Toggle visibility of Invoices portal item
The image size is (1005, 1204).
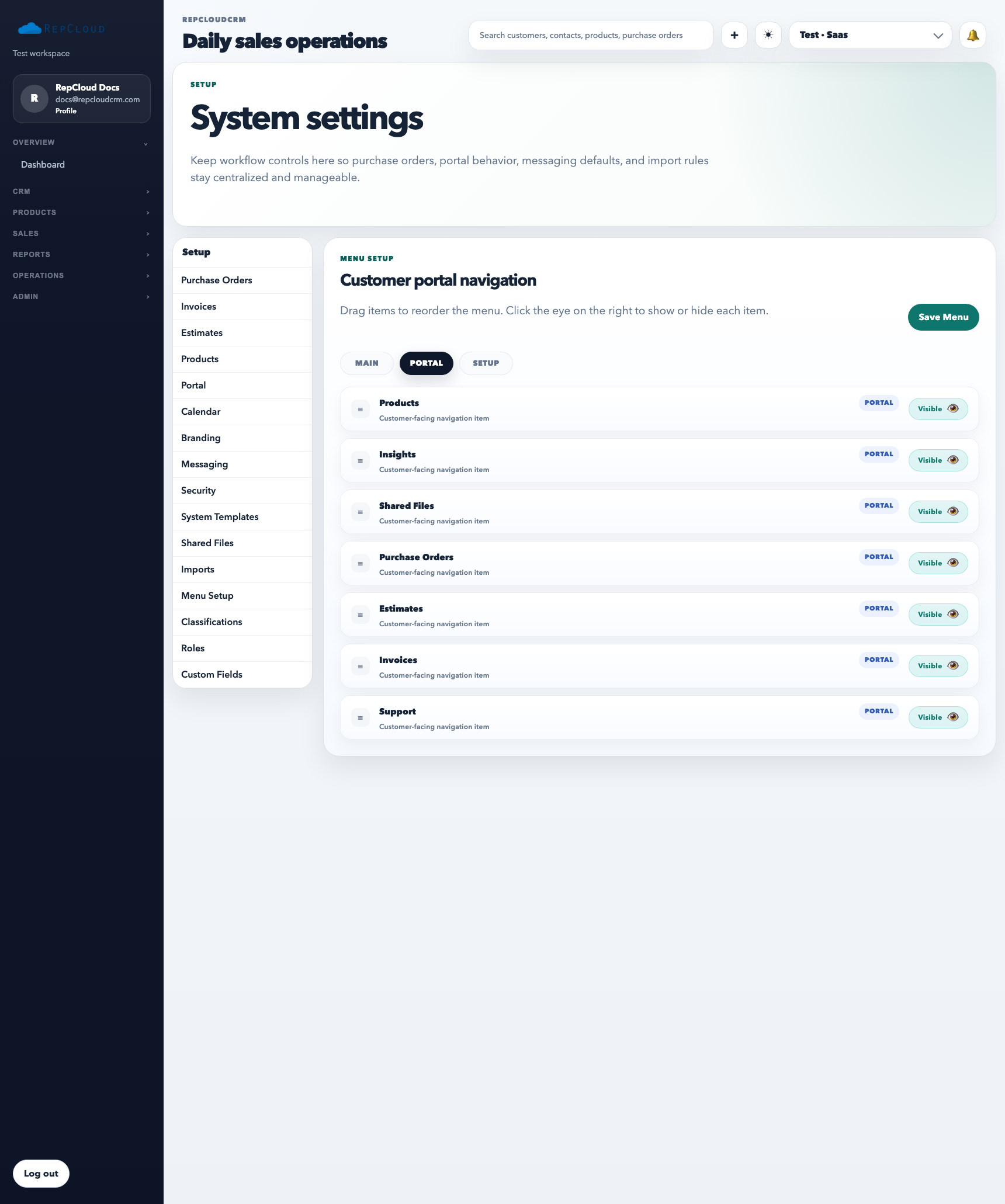click(938, 666)
